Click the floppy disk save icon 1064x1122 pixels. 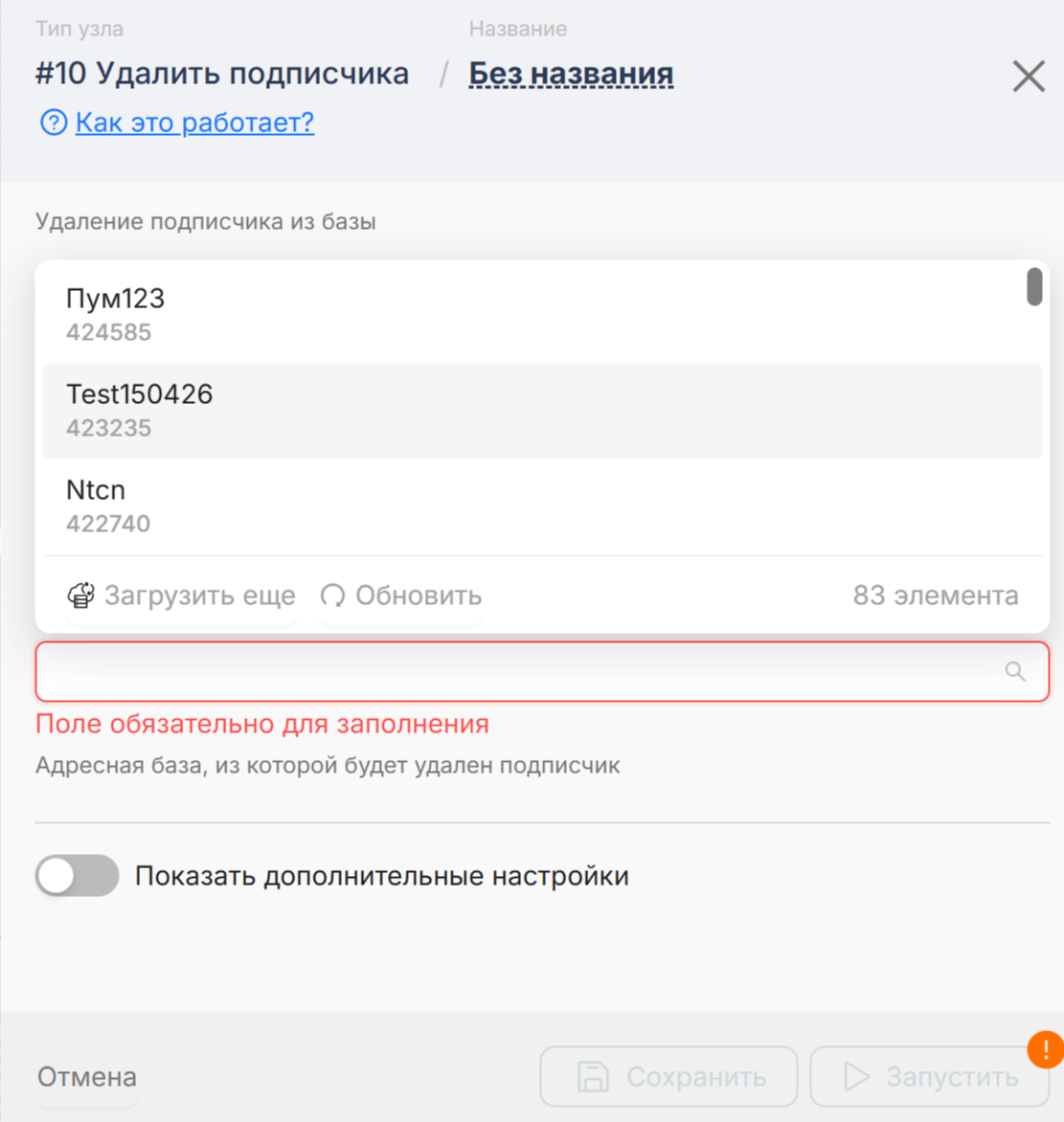(593, 1077)
